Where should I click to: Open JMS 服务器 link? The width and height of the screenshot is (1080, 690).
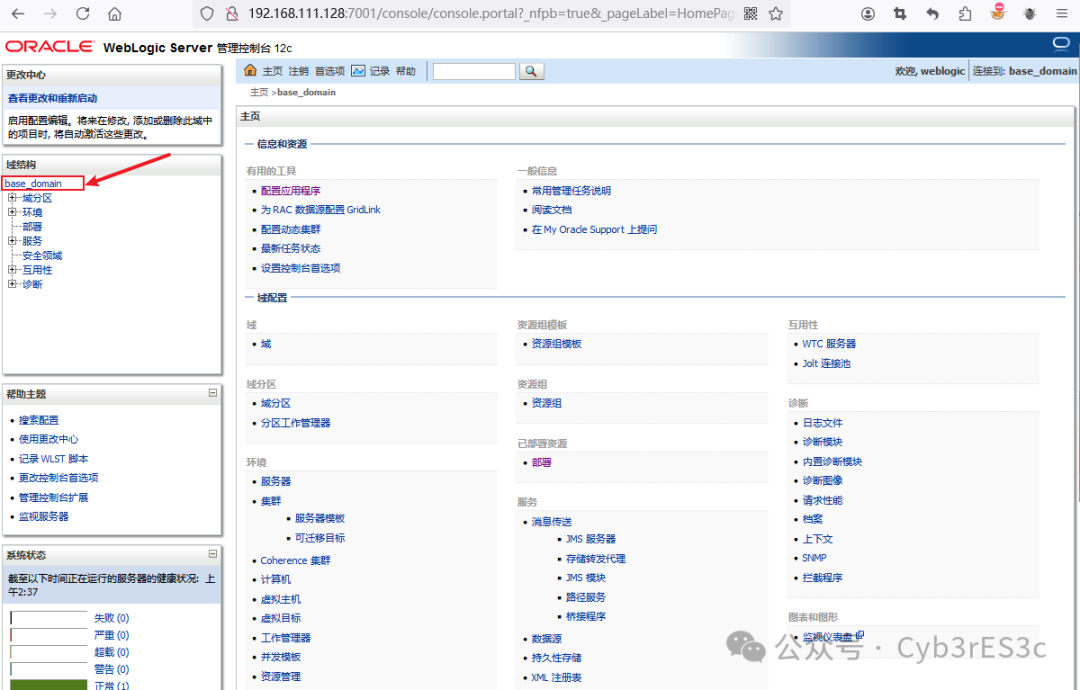click(x=591, y=539)
